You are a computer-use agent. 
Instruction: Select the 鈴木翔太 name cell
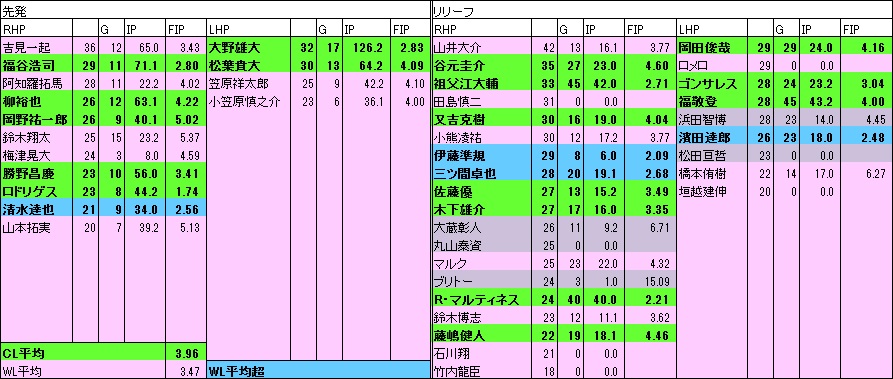point(36,137)
